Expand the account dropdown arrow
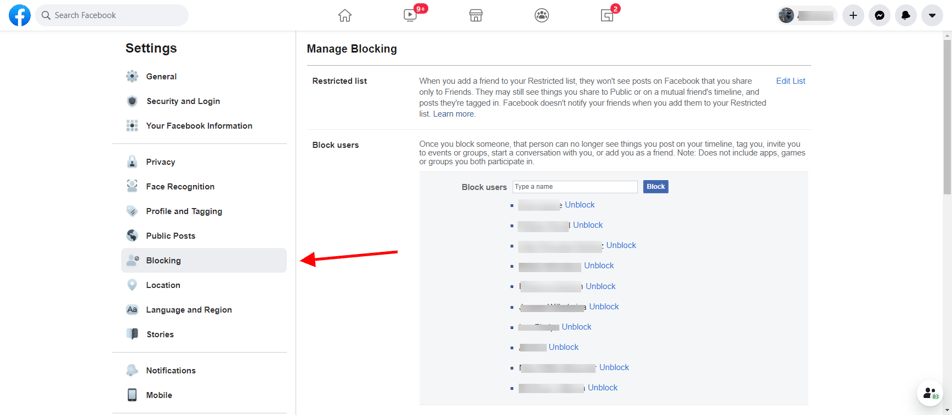952x415 pixels. pos(932,16)
